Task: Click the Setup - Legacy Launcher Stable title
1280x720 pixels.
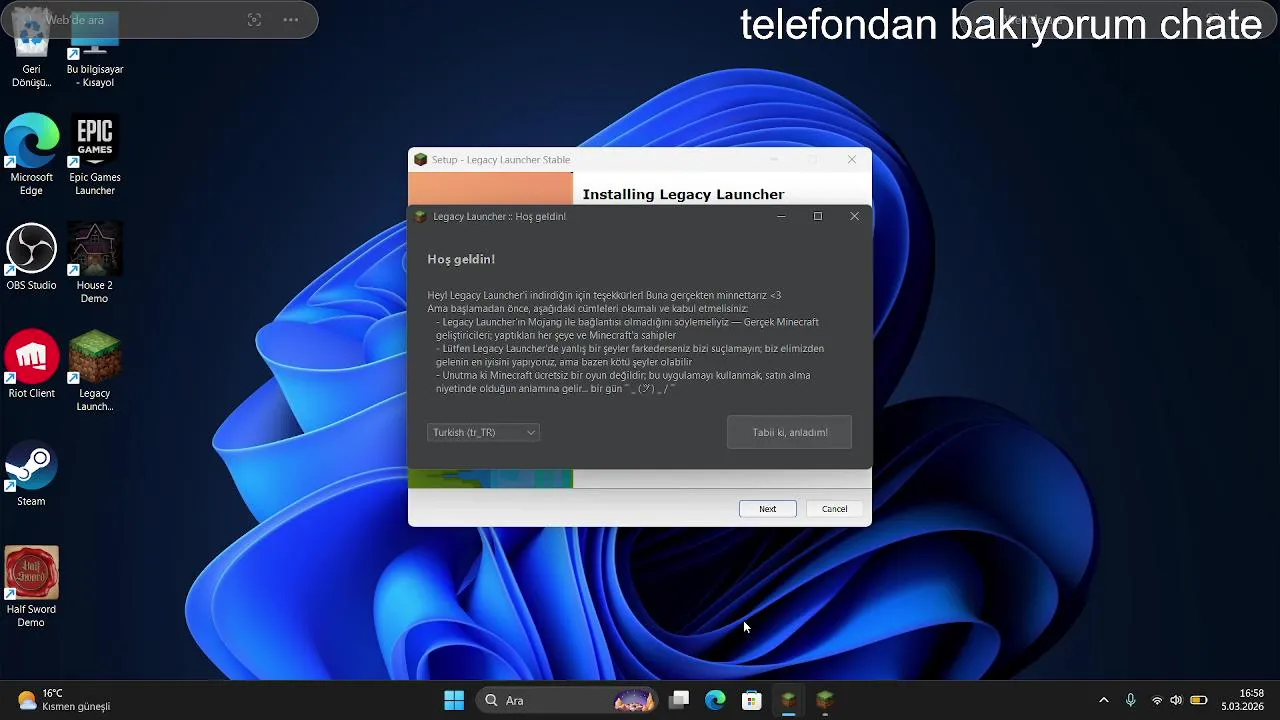Action: (501, 159)
